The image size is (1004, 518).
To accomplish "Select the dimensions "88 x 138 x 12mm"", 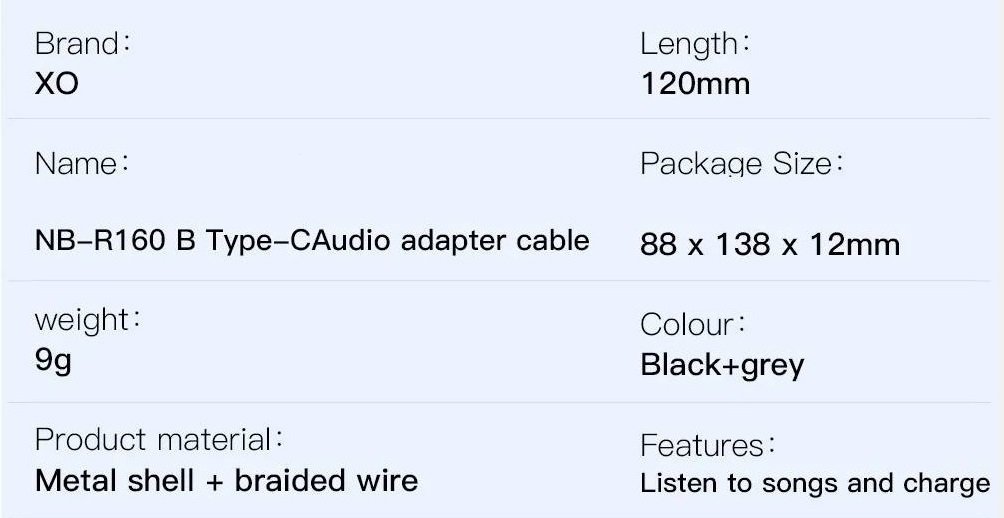I will pos(770,245).
